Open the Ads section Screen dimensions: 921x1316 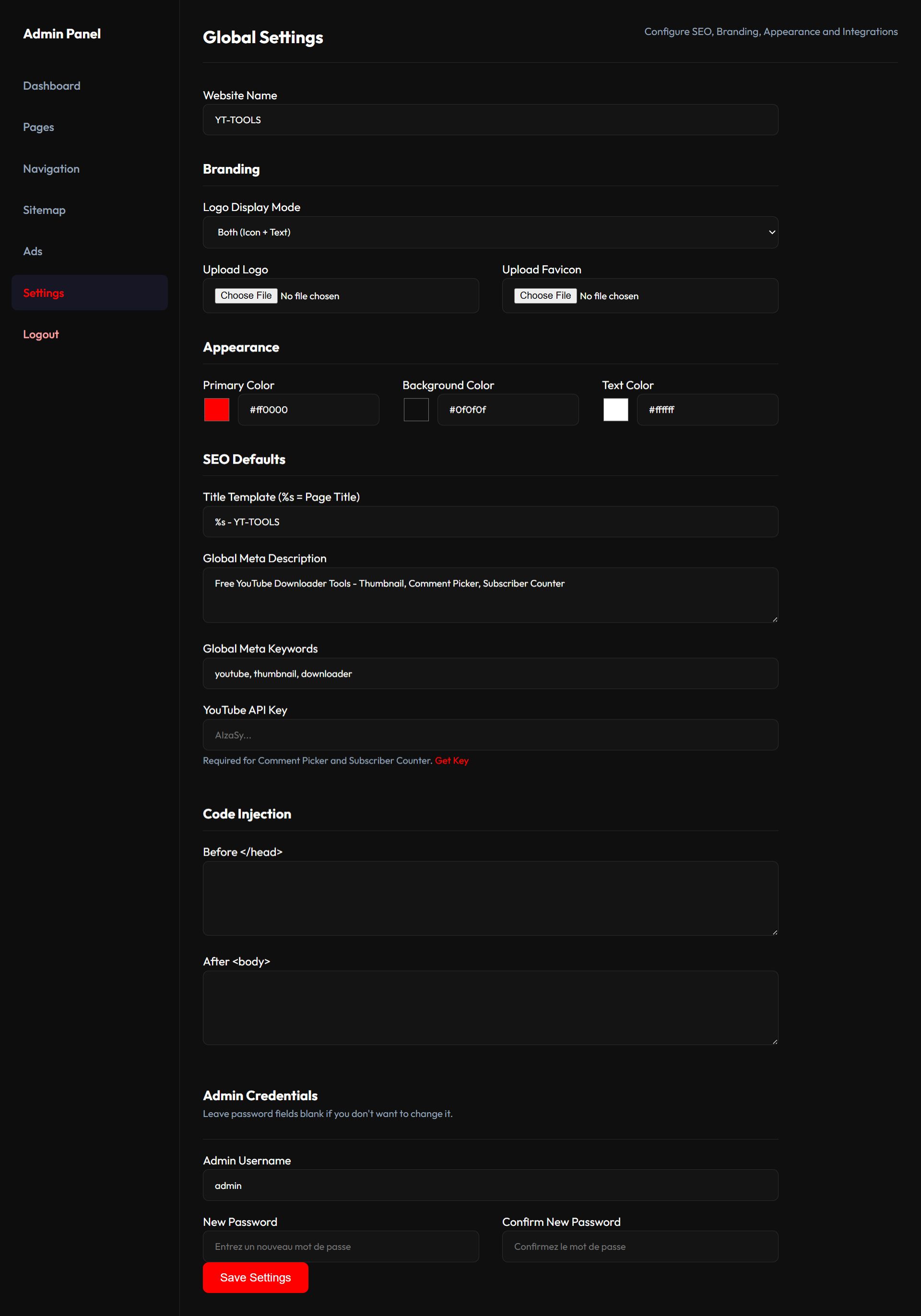tap(33, 252)
